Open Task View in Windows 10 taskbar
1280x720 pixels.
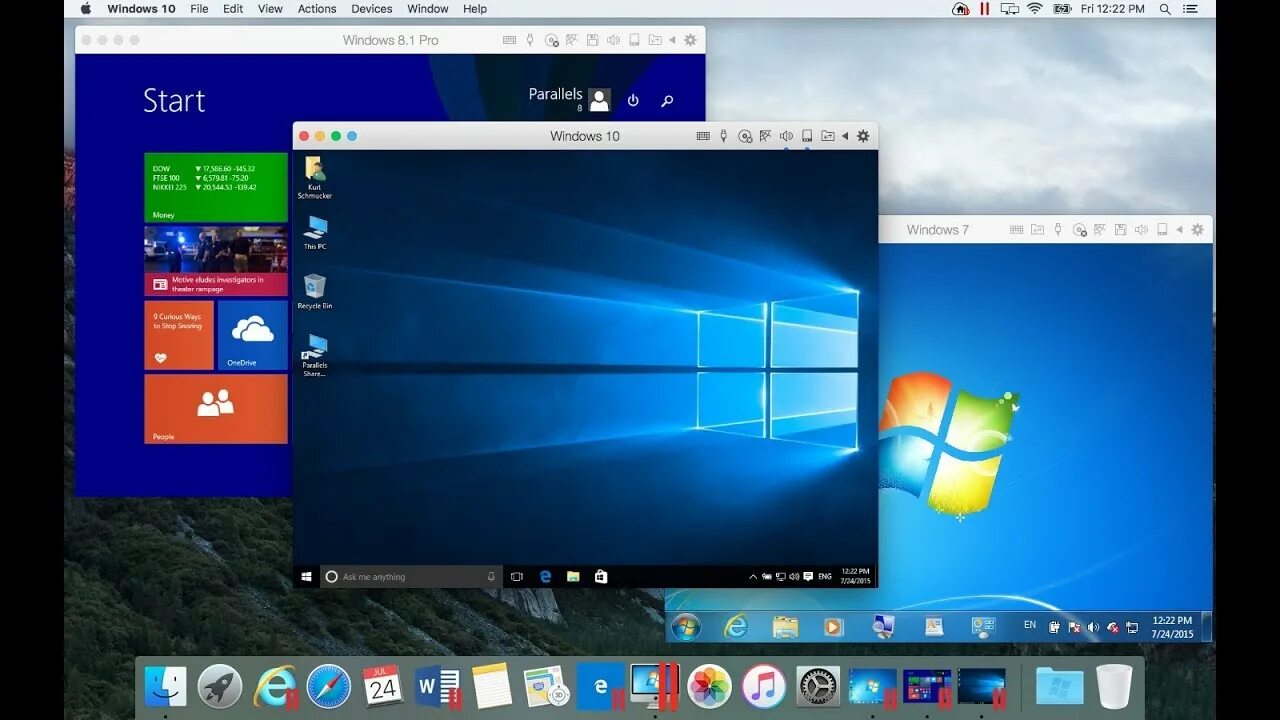(517, 577)
